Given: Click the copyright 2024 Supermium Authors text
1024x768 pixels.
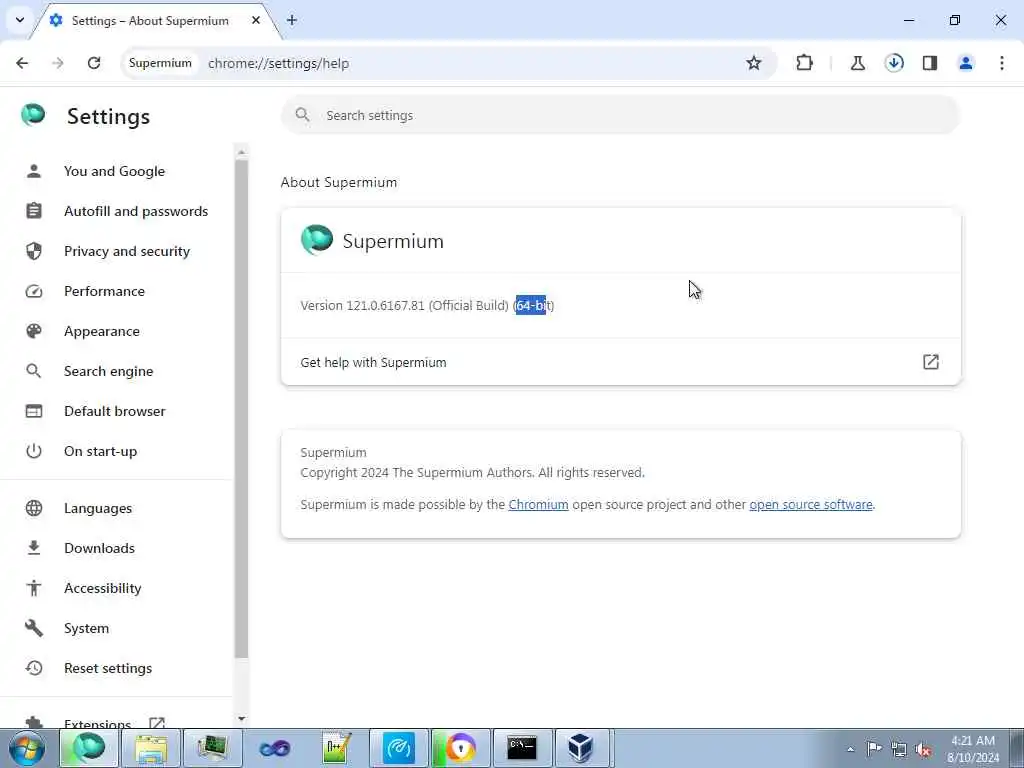Looking at the screenshot, I should click(472, 472).
